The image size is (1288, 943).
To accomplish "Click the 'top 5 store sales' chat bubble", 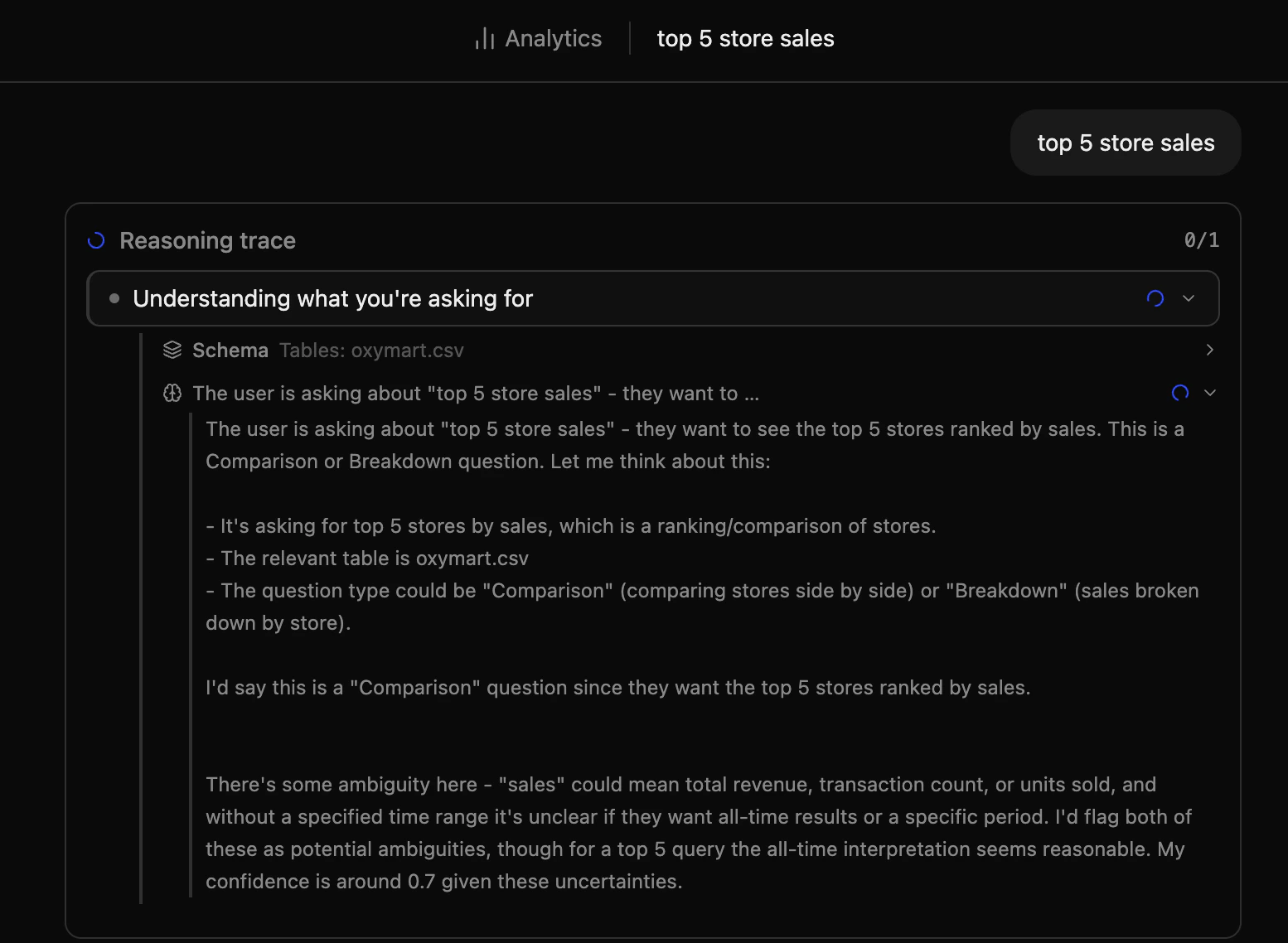I will click(1125, 143).
